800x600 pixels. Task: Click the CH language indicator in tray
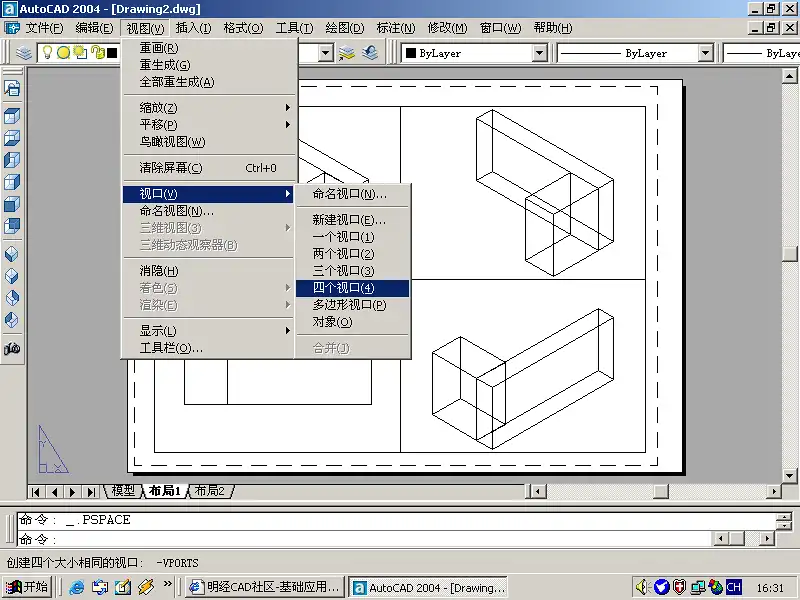coord(734,587)
